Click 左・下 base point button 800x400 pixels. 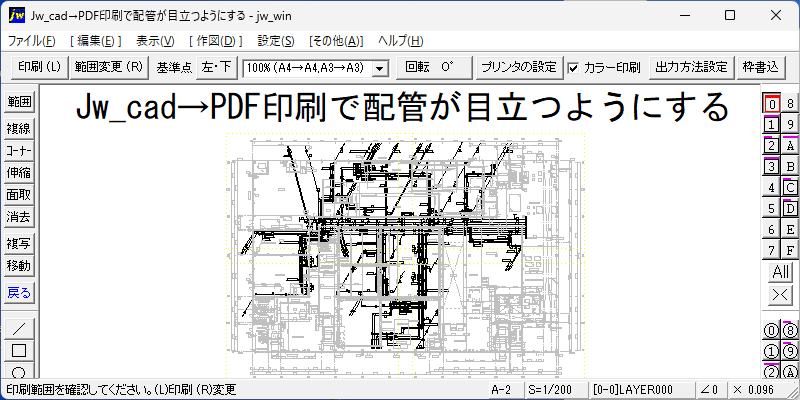click(217, 67)
